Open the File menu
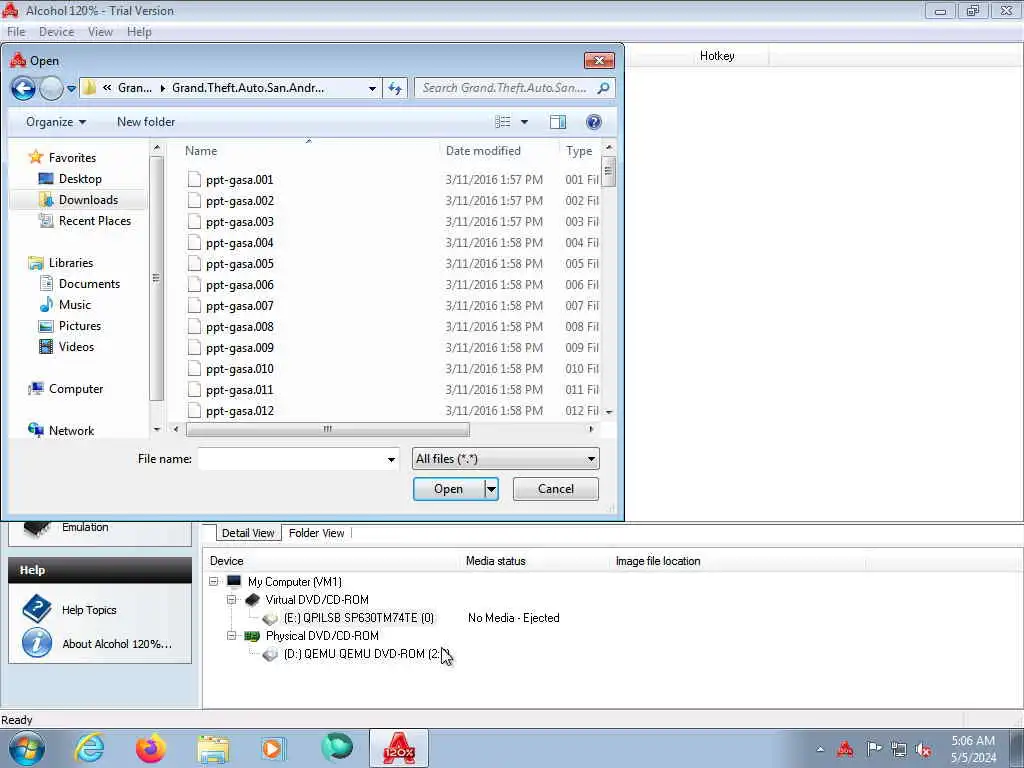Screen dimensions: 1024x768 pos(16,32)
